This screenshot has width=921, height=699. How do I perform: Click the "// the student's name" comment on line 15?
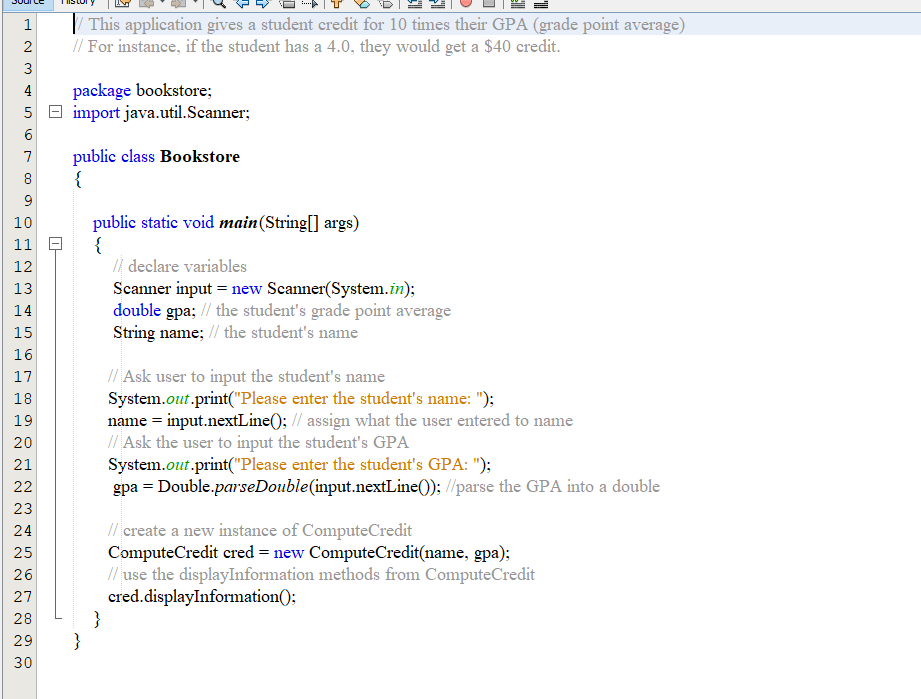[x=283, y=332]
